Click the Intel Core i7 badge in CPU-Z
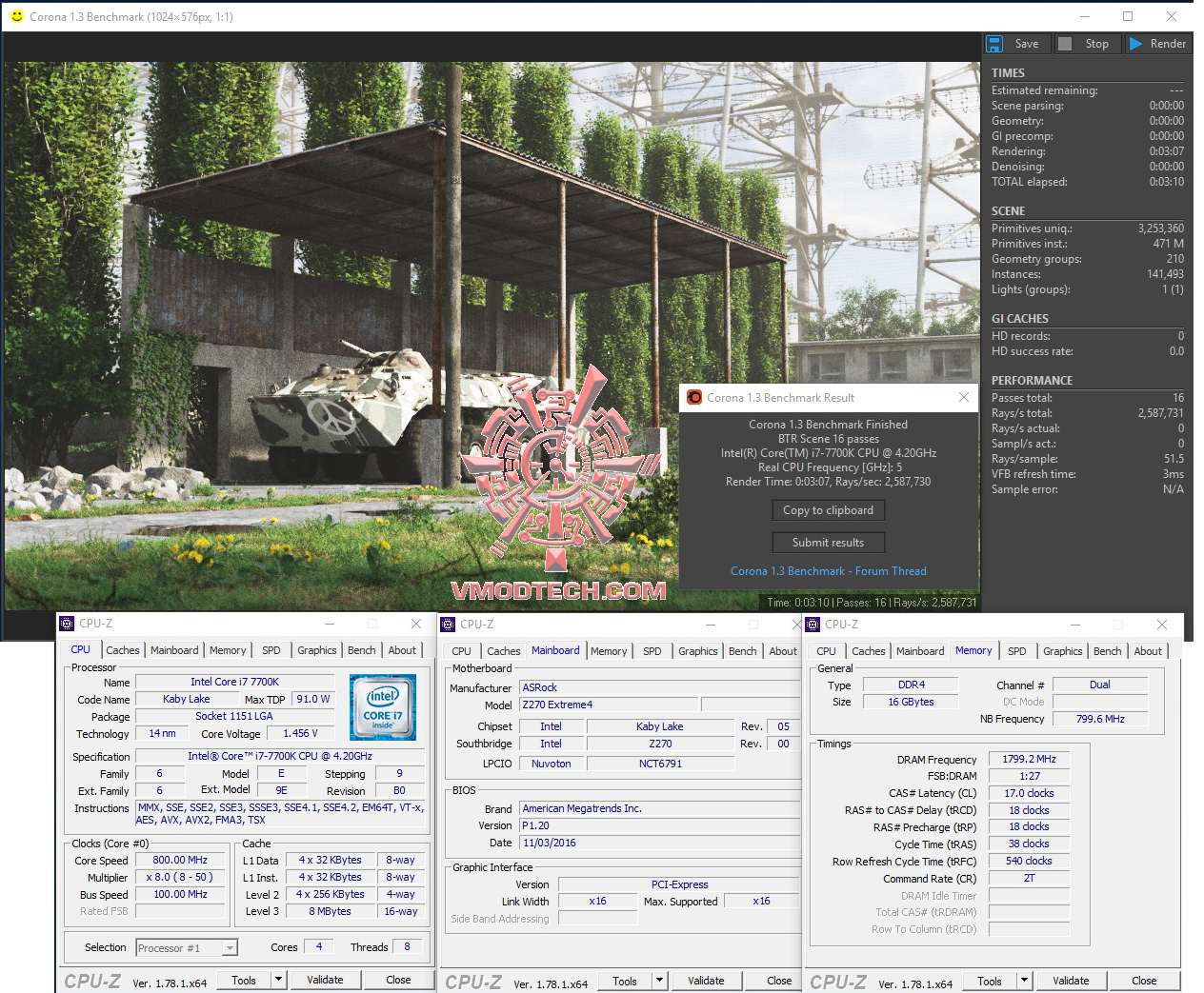The width and height of the screenshot is (1204, 993). pos(383,708)
